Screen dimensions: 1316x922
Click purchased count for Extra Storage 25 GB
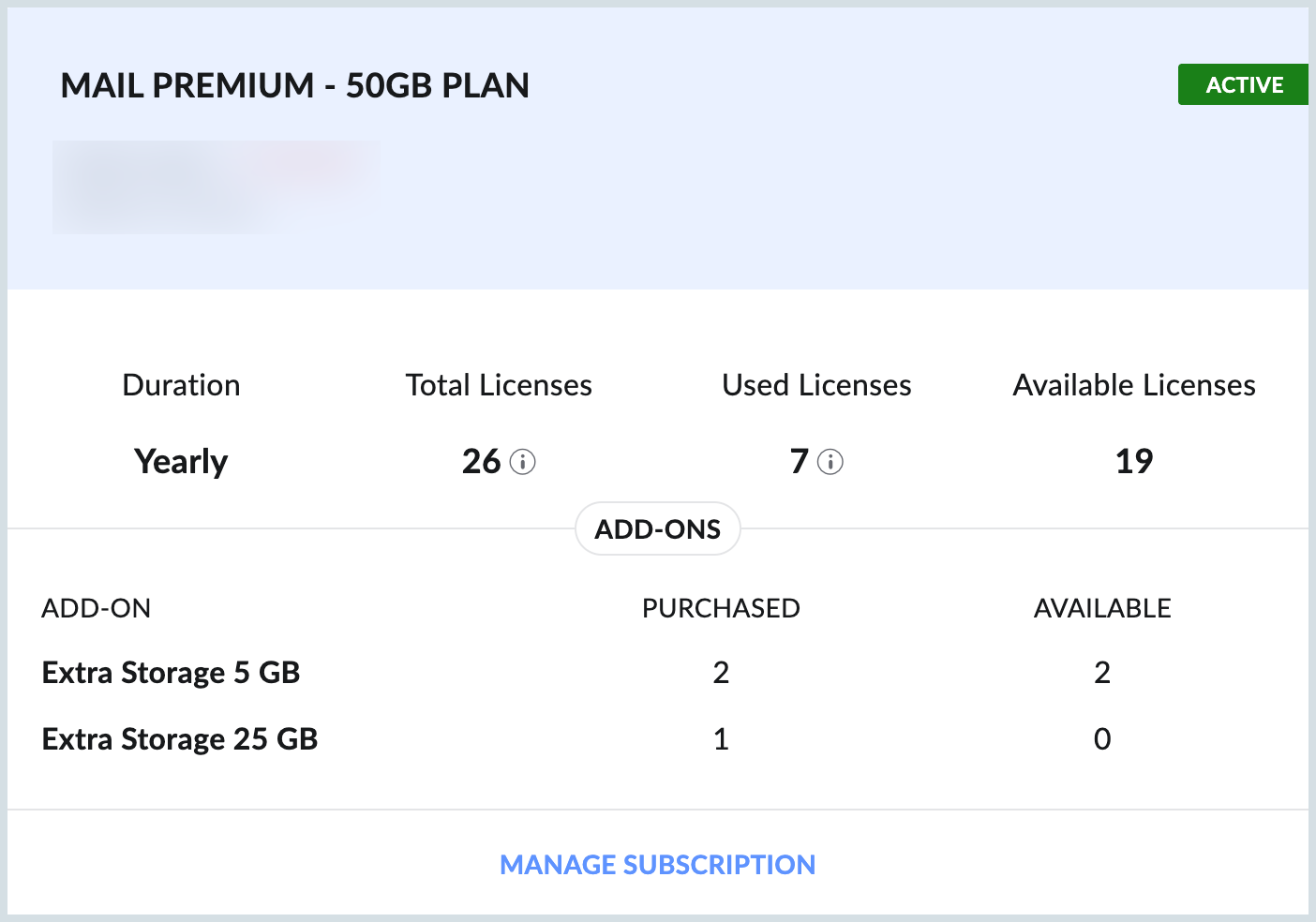coord(721,739)
